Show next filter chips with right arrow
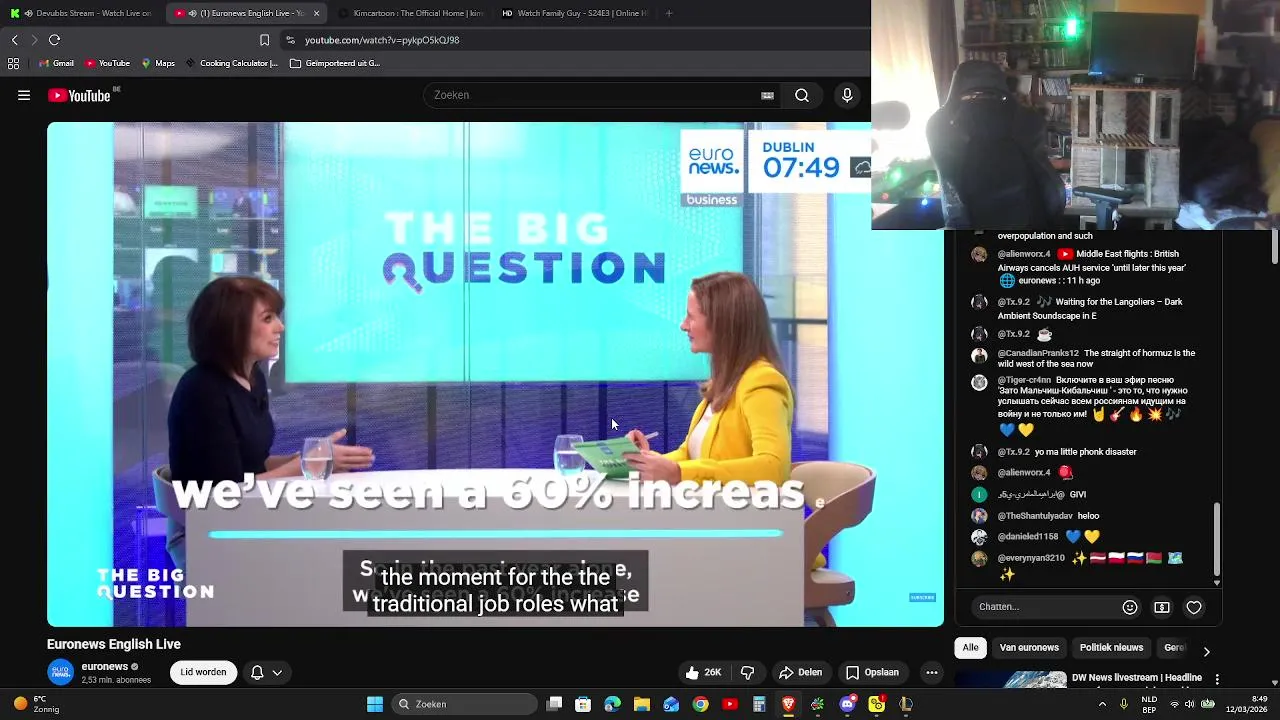This screenshot has height=720, width=1280. point(1206,651)
